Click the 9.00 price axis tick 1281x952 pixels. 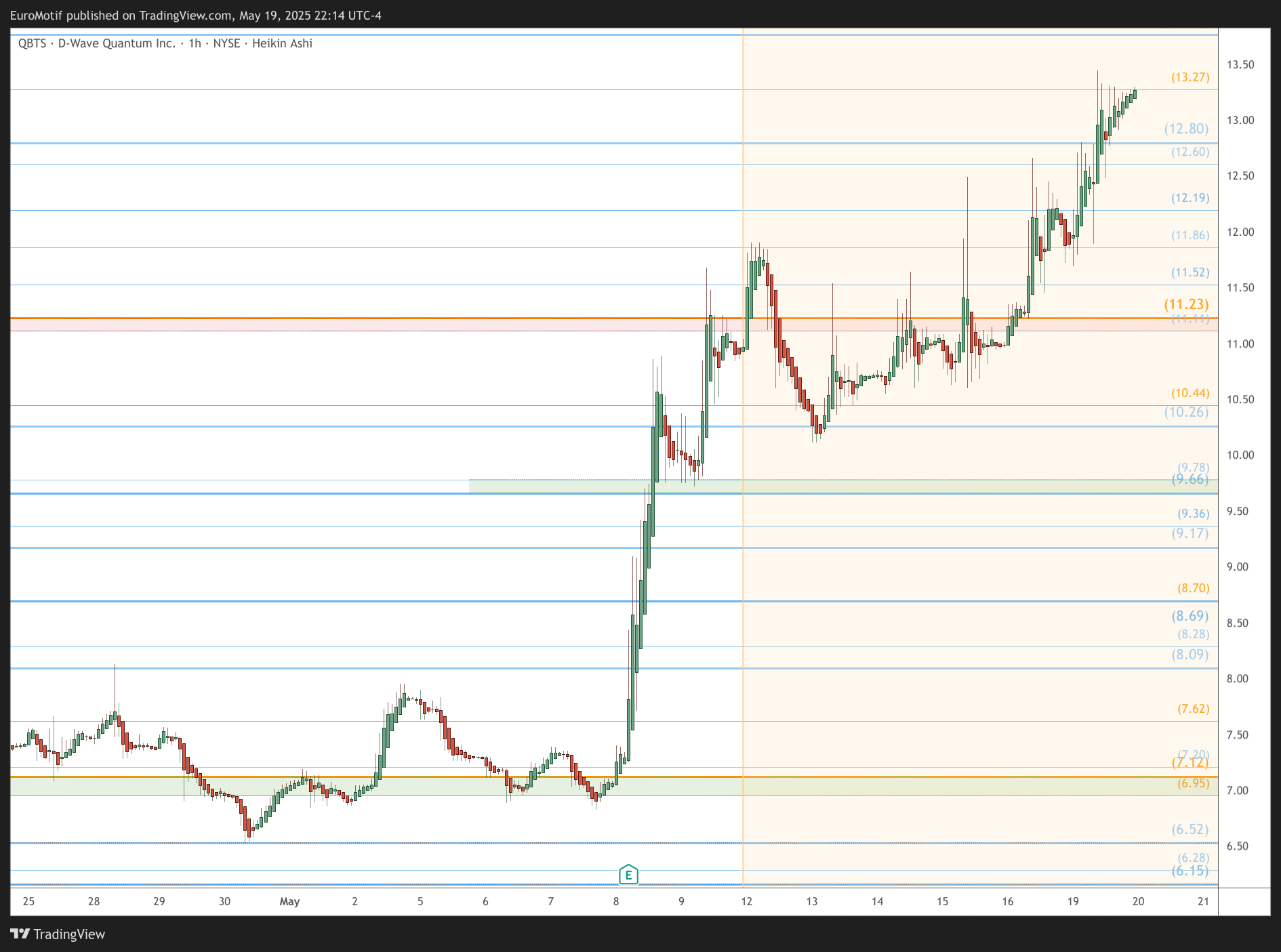click(x=1238, y=567)
